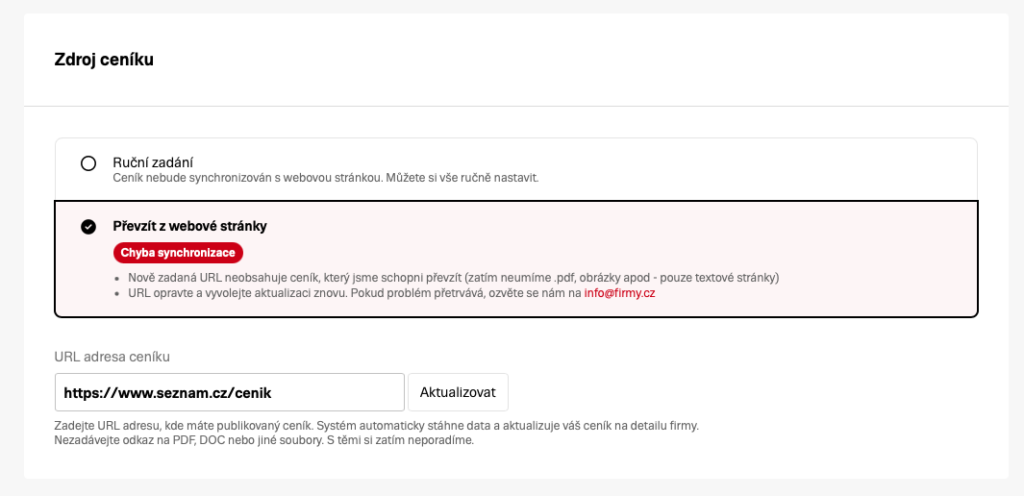Select the "Ruční zadání" radio button

[x=88, y=163]
